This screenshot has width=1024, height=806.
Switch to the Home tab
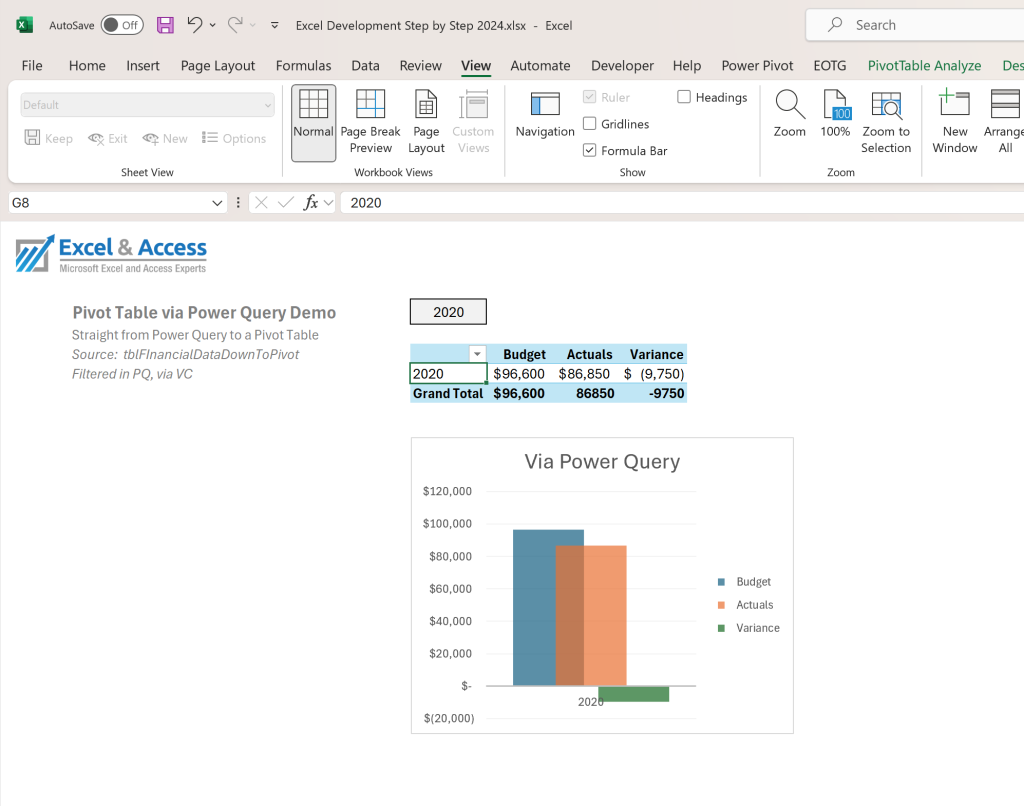pos(87,65)
